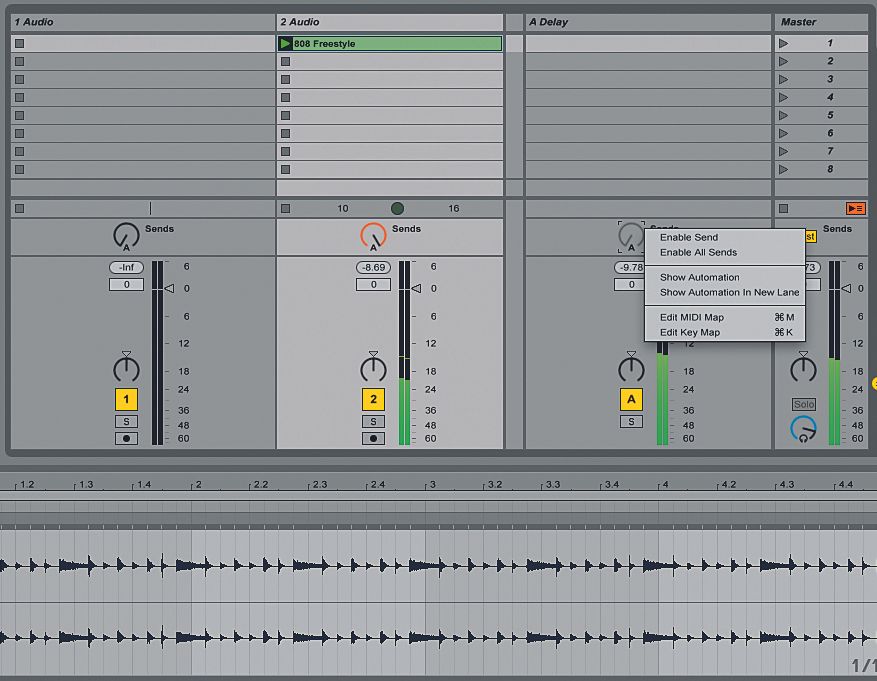The width and height of the screenshot is (877, 681).
Task: Click Show Automation In New Lane
Action: (724, 292)
